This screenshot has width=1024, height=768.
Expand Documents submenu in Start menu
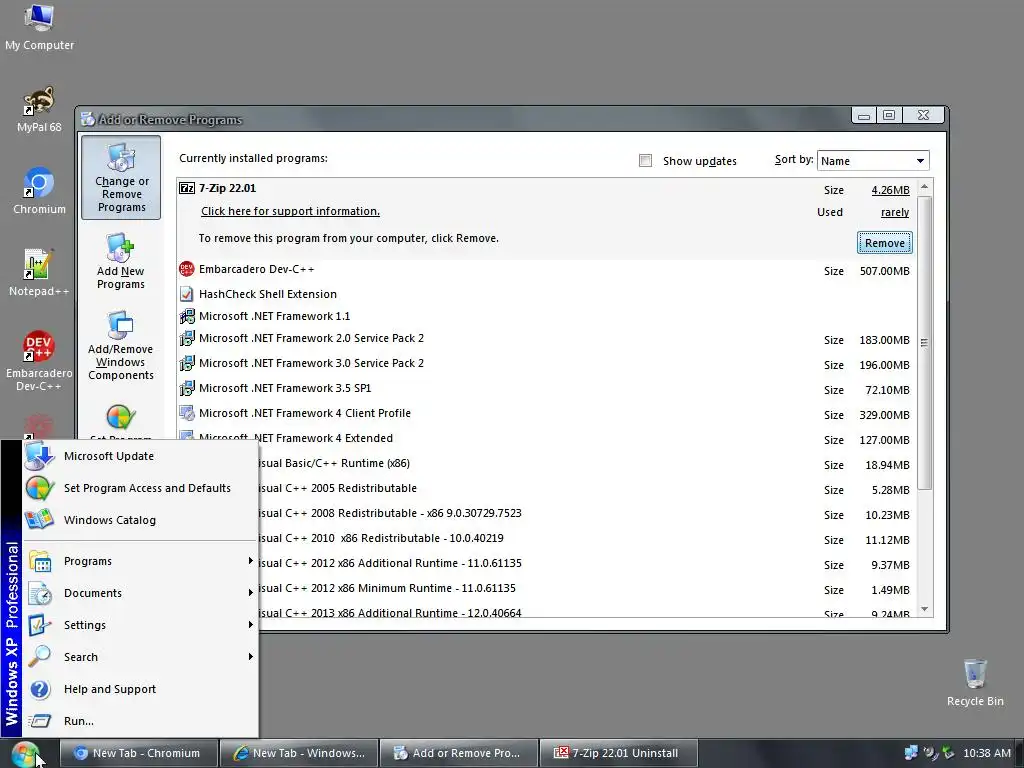pyautogui.click(x=140, y=593)
